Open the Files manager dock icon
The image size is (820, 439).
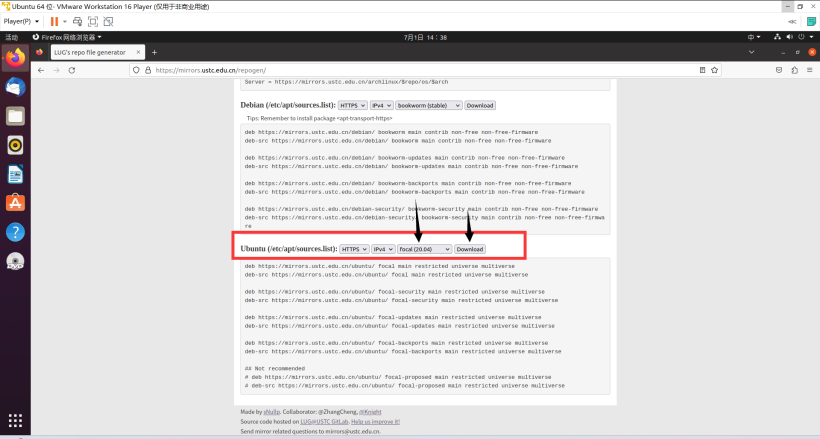15,116
